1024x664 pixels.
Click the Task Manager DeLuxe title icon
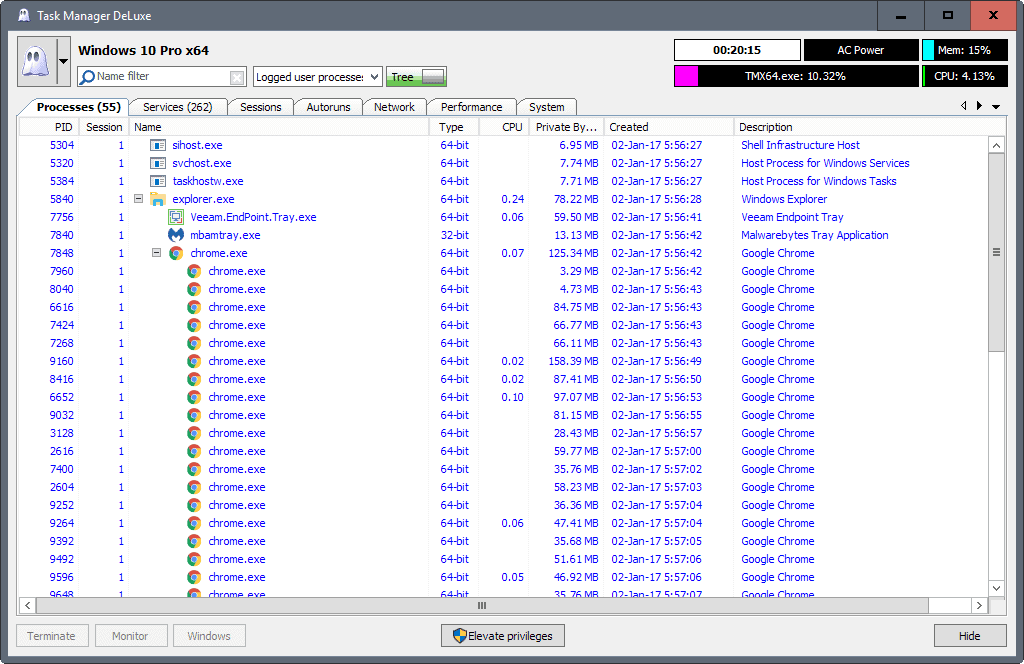(24, 16)
